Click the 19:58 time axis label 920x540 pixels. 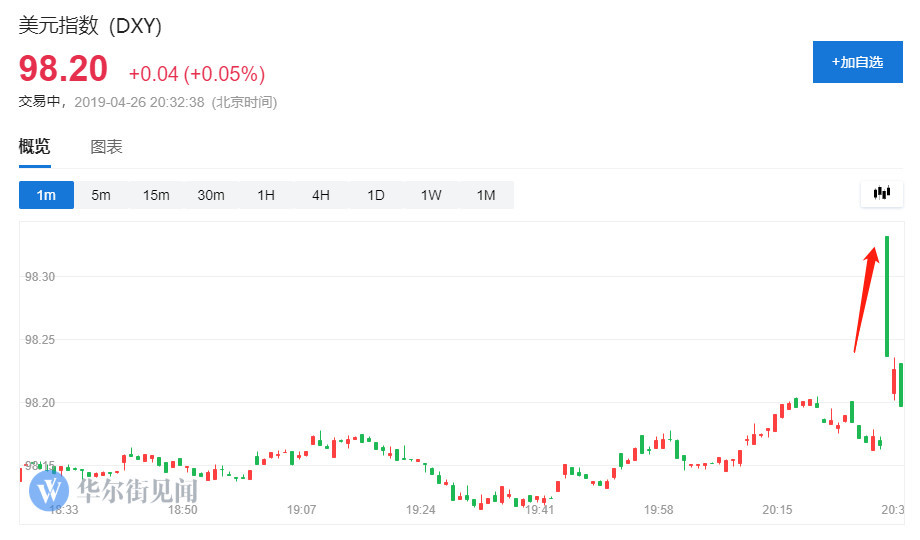pos(658,509)
